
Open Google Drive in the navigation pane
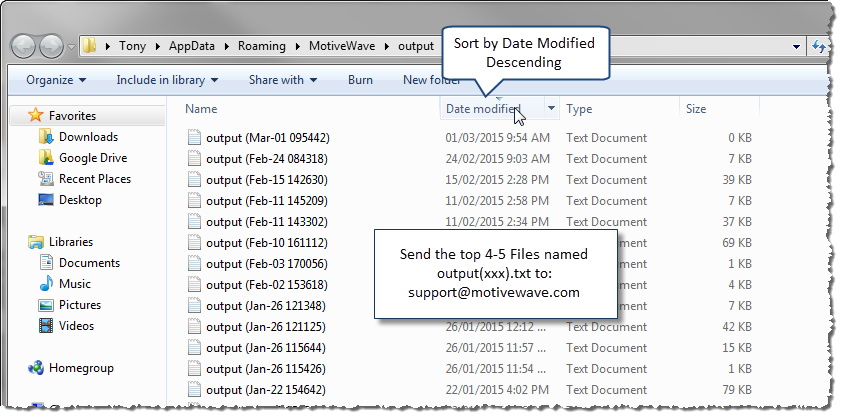tap(93, 158)
